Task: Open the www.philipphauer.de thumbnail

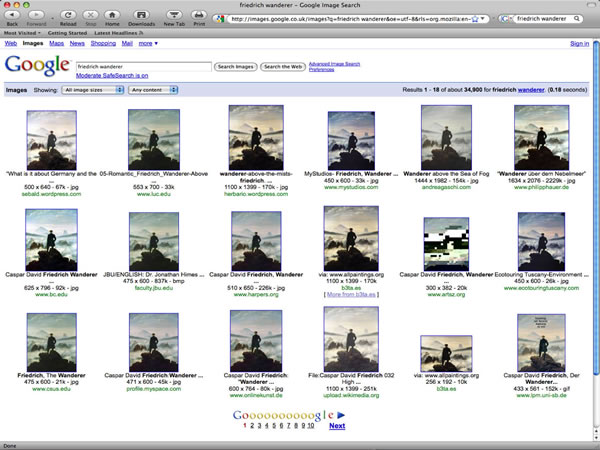Action: point(541,138)
